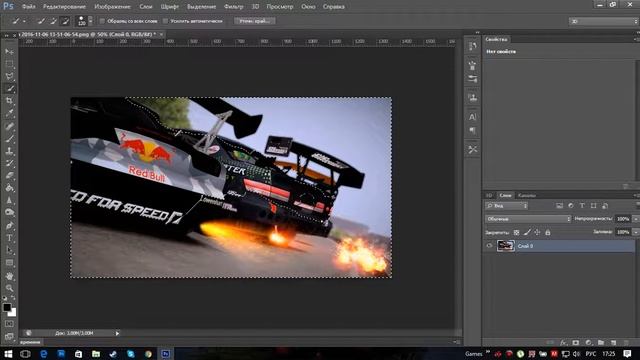Switch to the 3D panel tab
Viewport: 640px width, 360px height.
click(489, 196)
